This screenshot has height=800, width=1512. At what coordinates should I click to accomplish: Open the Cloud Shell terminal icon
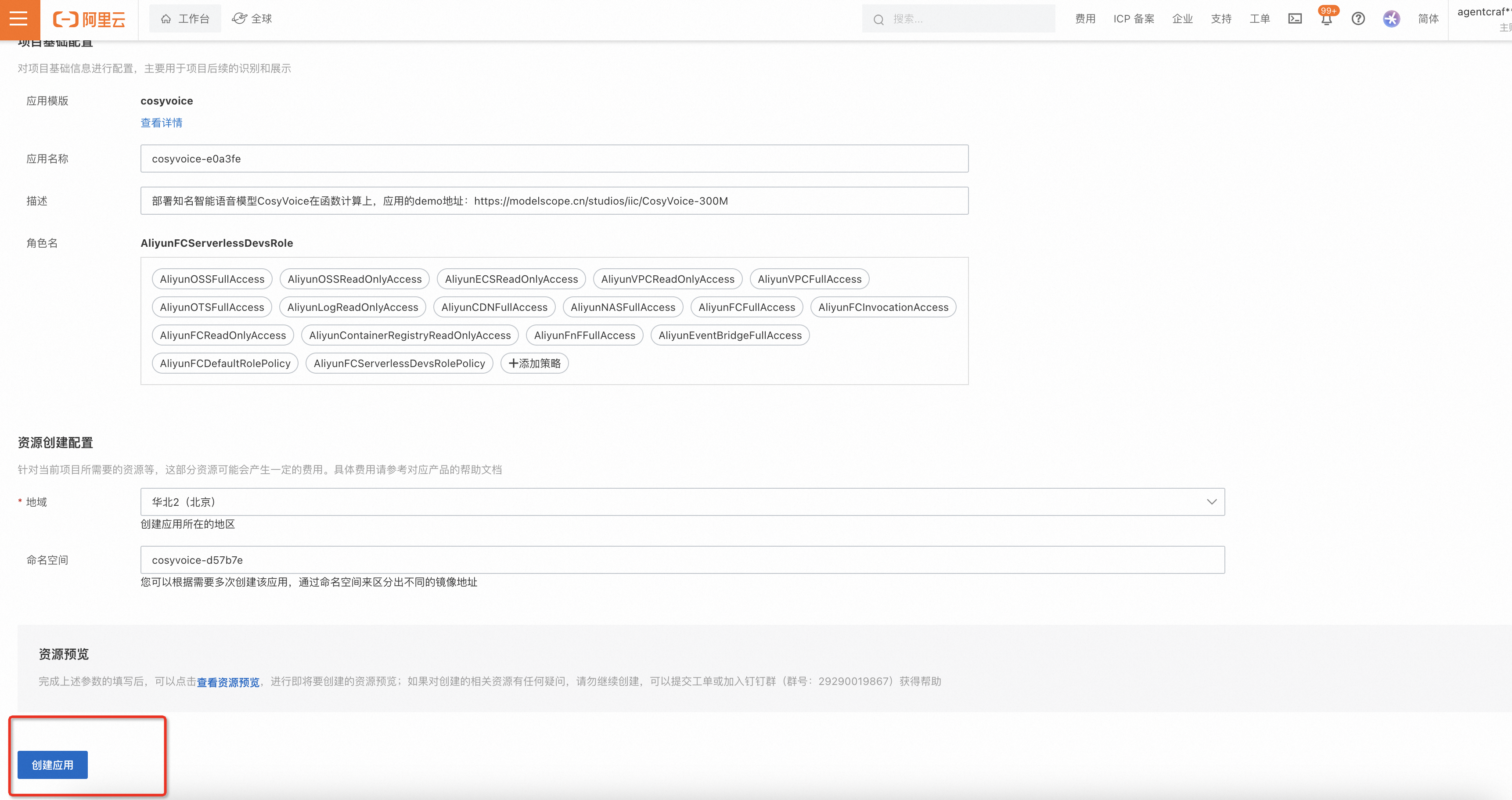pos(1295,18)
